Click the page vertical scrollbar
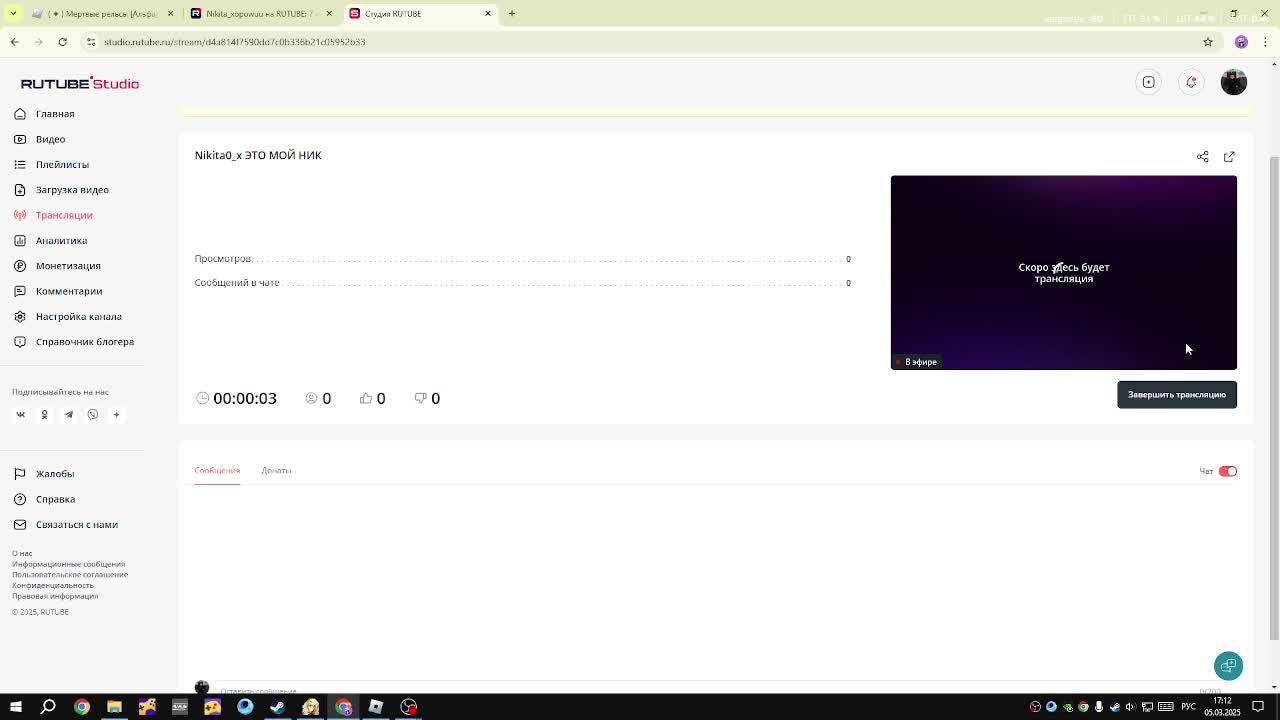This screenshot has width=1280, height=720. (x=1274, y=400)
